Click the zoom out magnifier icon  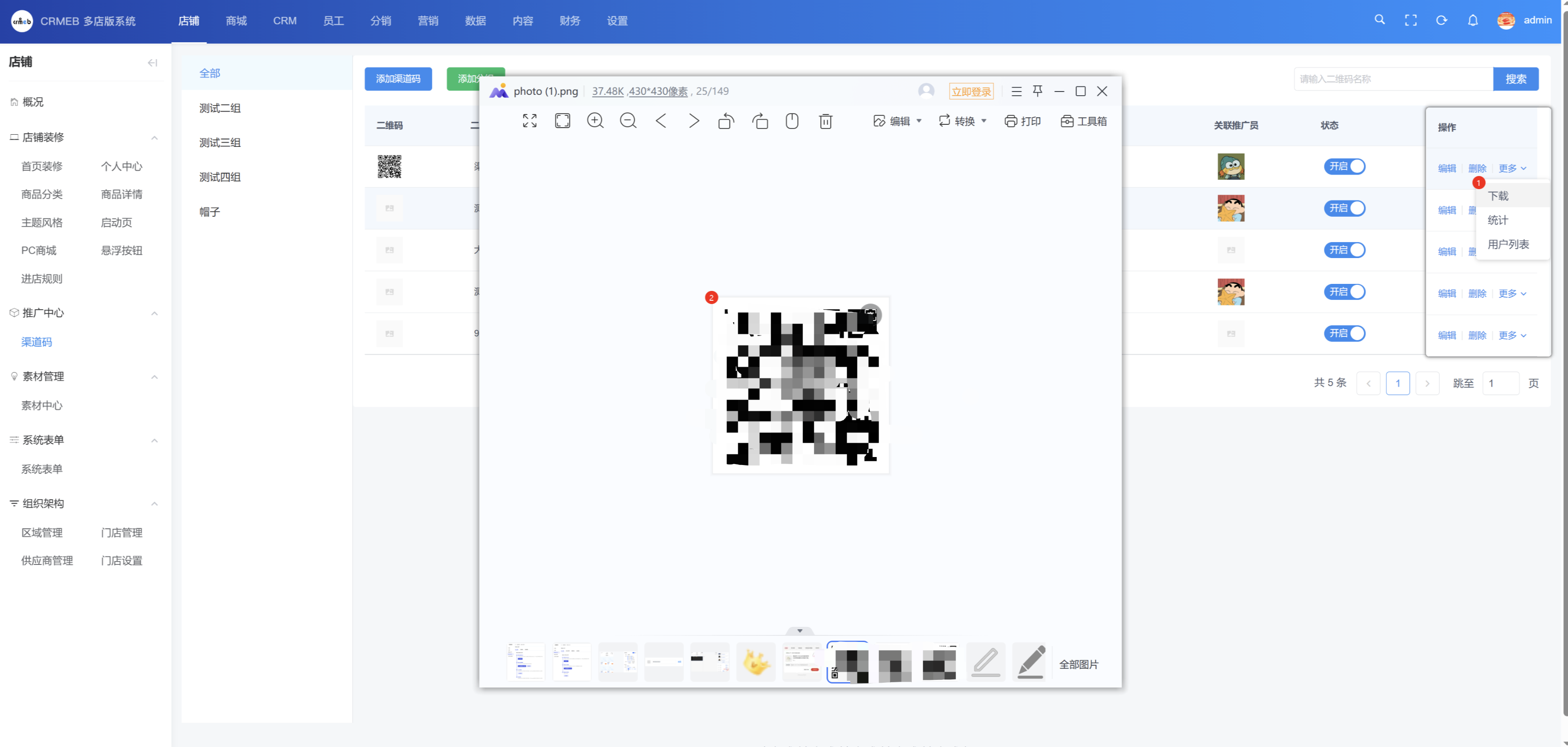click(628, 121)
